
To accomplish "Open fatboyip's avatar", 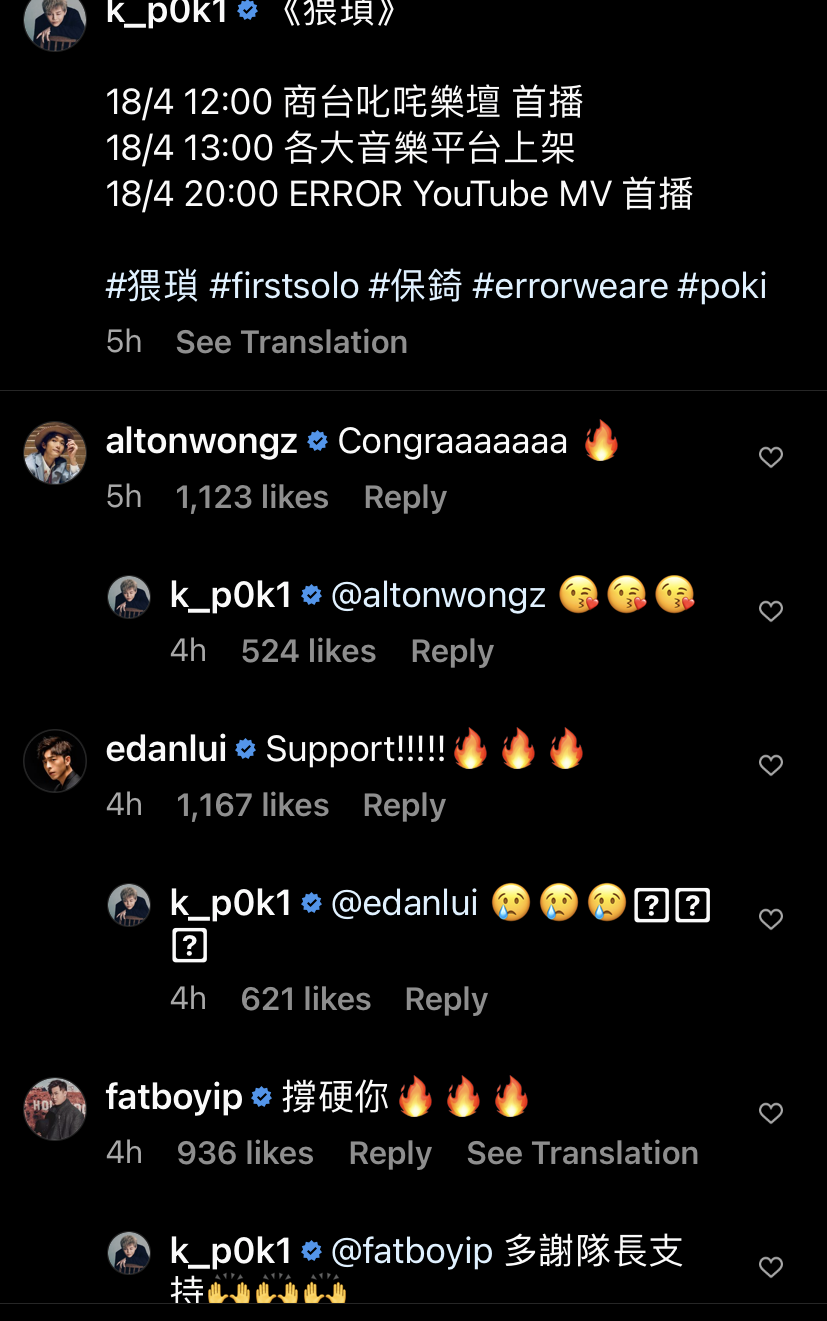I will point(55,1109).
